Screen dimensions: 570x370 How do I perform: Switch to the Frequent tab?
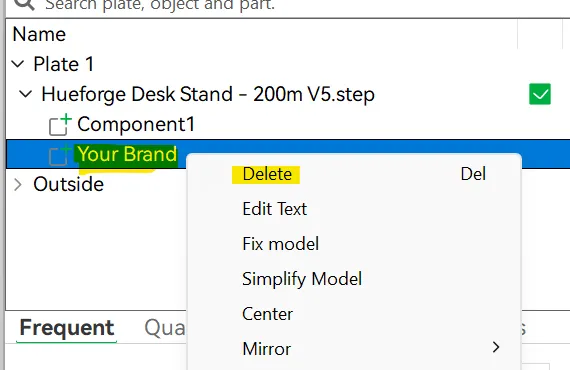point(67,328)
